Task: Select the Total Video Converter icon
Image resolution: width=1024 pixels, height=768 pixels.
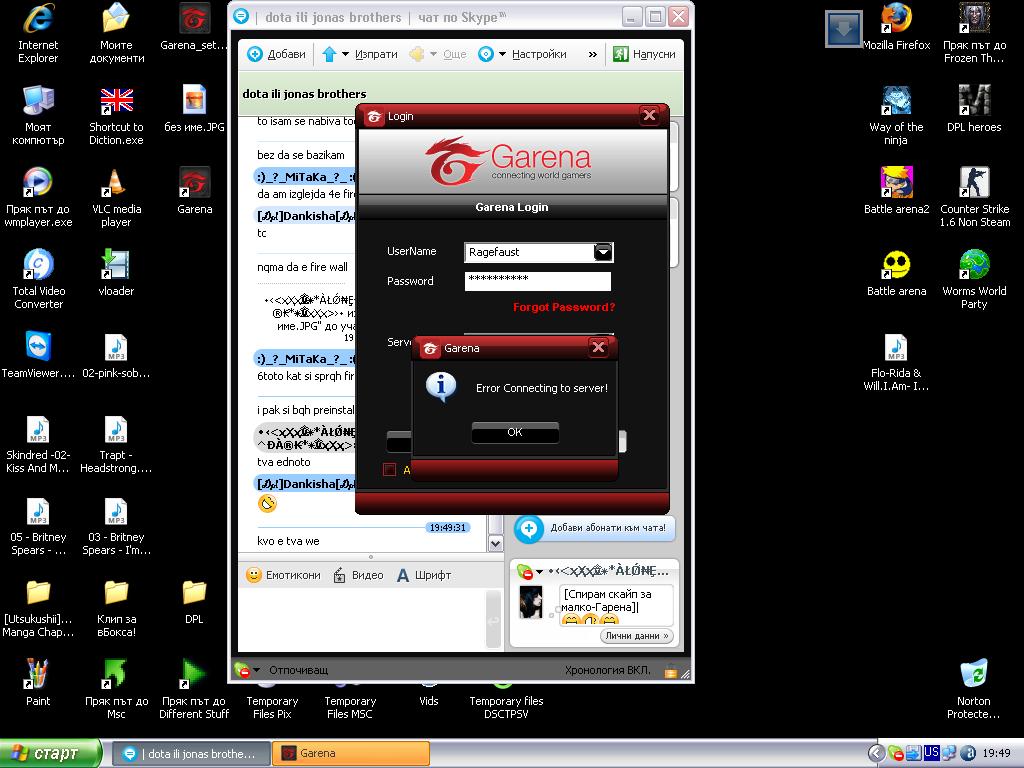Action: (x=38, y=280)
